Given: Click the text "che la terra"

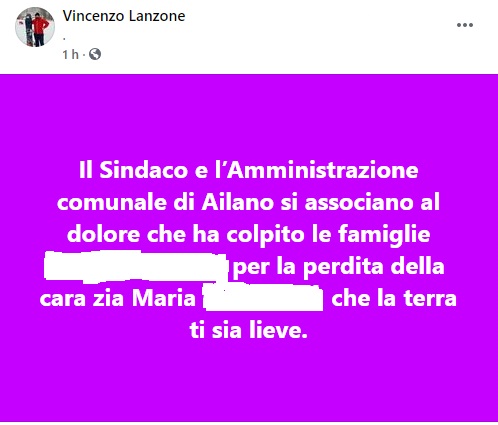Looking at the screenshot, I should click(x=394, y=298).
